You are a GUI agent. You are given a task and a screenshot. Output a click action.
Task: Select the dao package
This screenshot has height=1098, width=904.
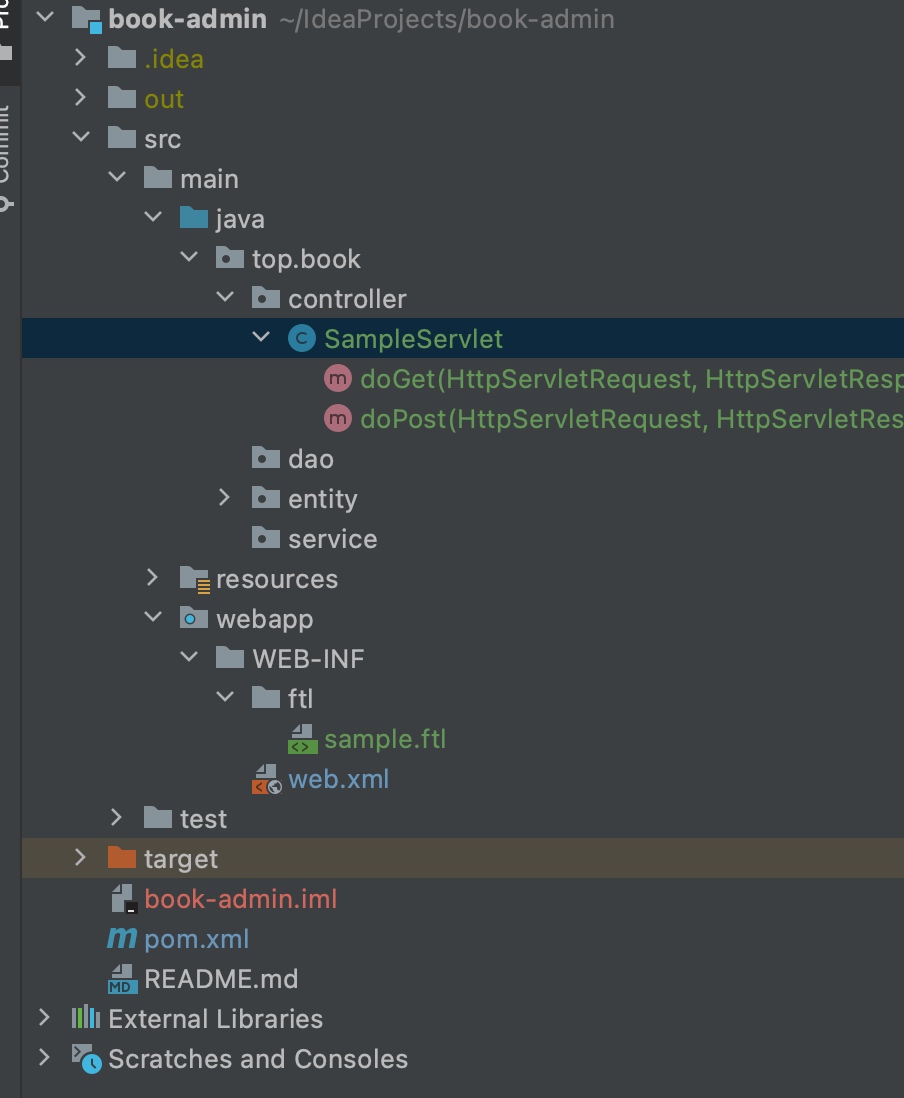(310, 459)
